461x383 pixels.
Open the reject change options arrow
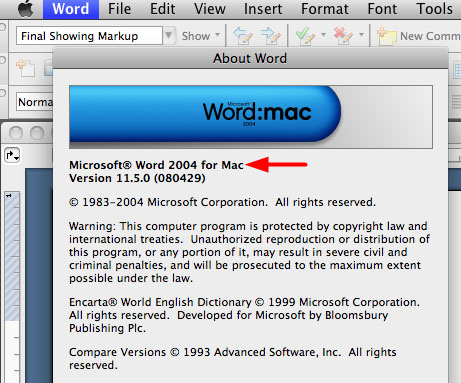point(361,35)
